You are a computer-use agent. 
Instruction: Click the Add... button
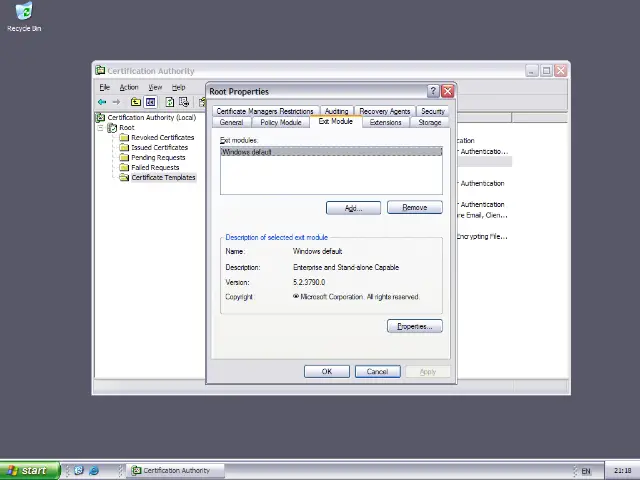[x=353, y=208]
